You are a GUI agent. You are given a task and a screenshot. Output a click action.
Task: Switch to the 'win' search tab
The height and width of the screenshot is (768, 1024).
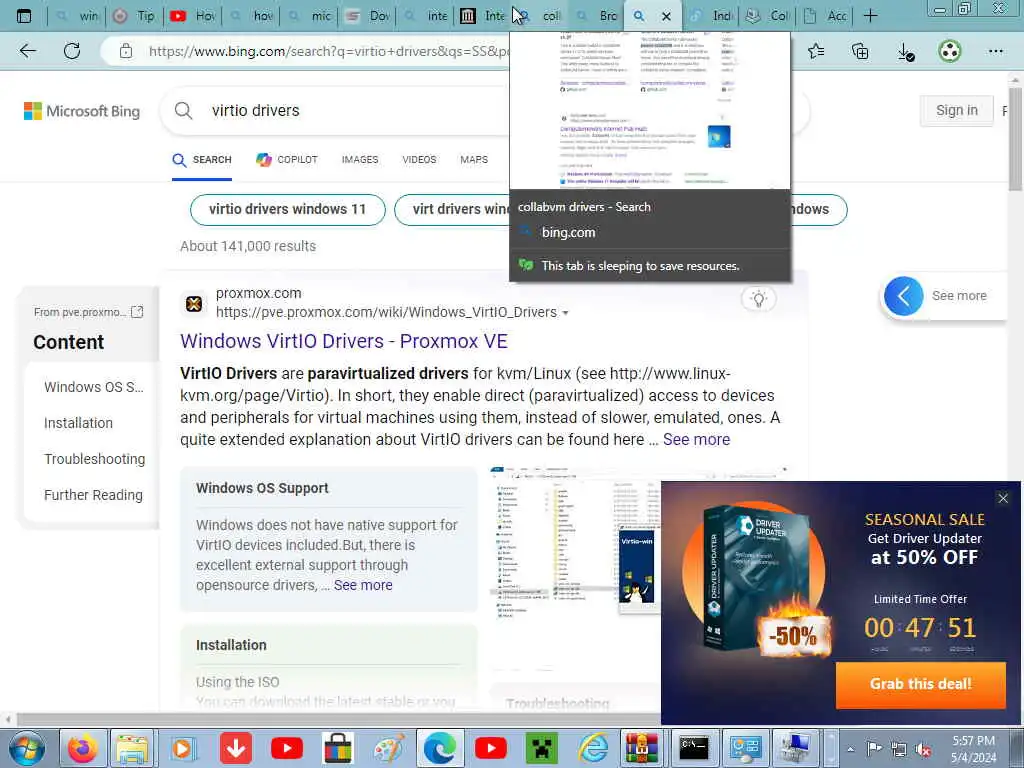77,16
